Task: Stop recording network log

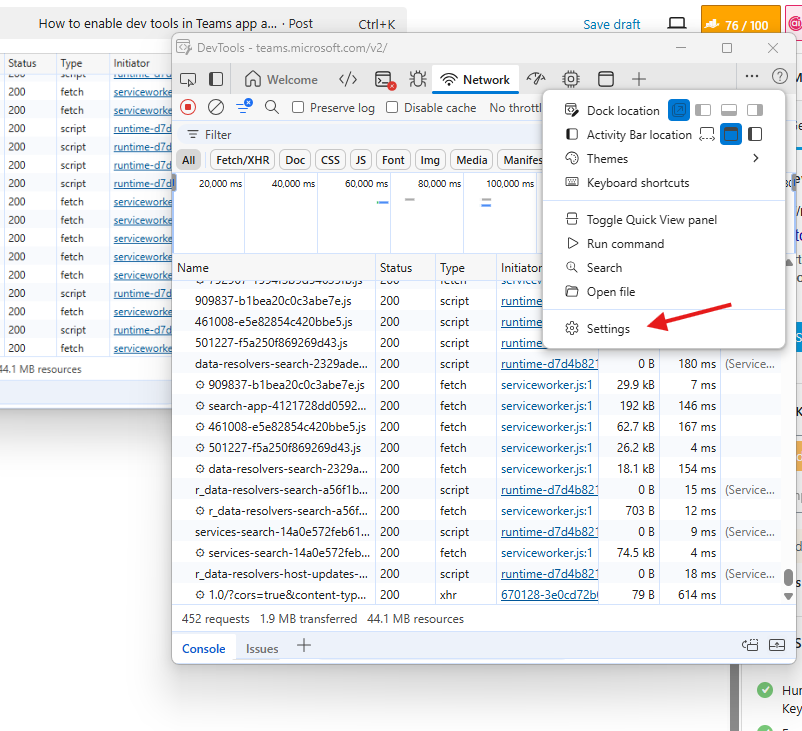Action: pos(188,107)
